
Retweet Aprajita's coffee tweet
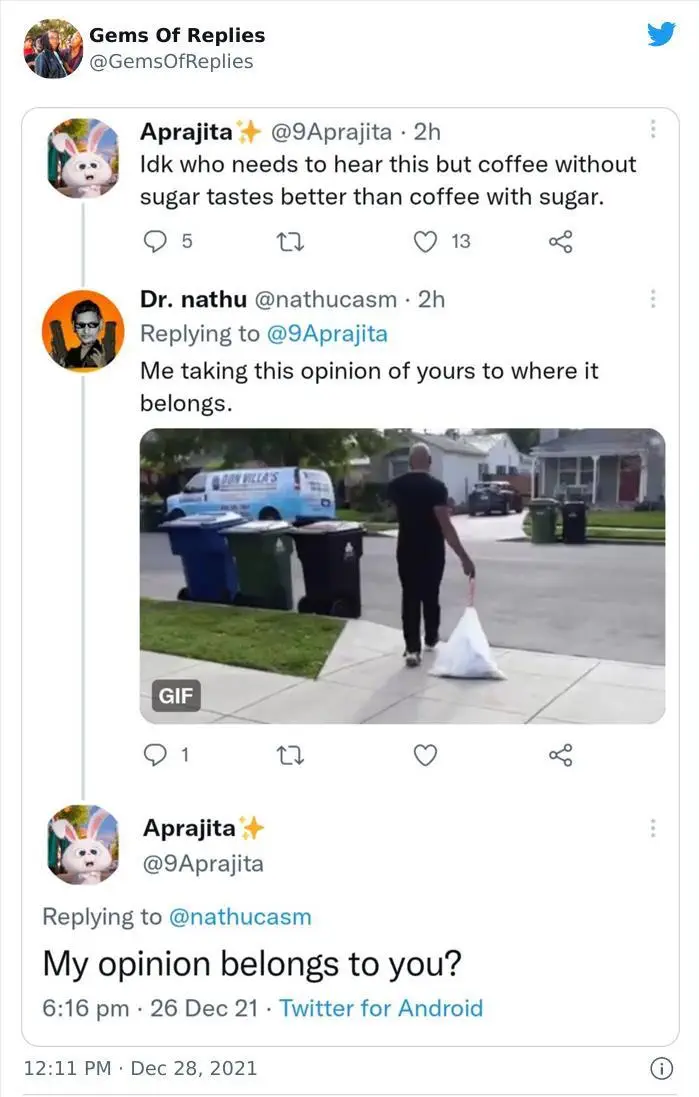click(290, 242)
